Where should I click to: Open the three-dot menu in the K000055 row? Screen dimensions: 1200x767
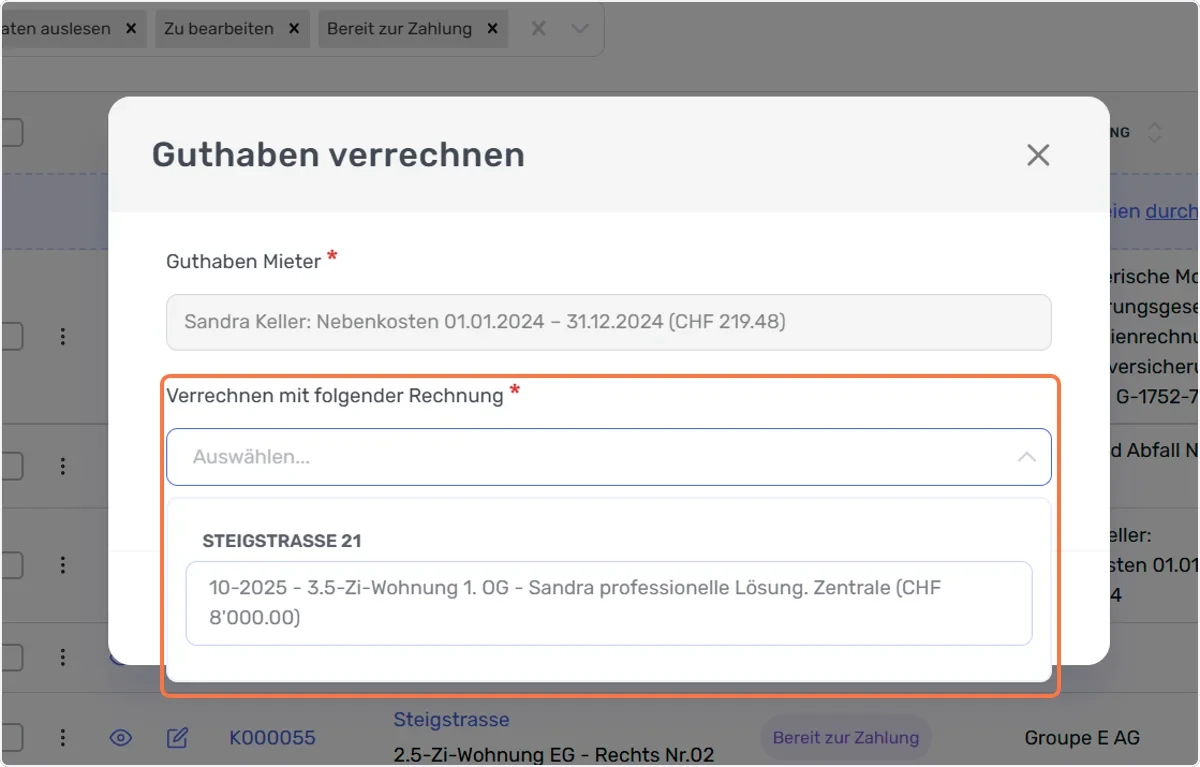click(x=62, y=738)
